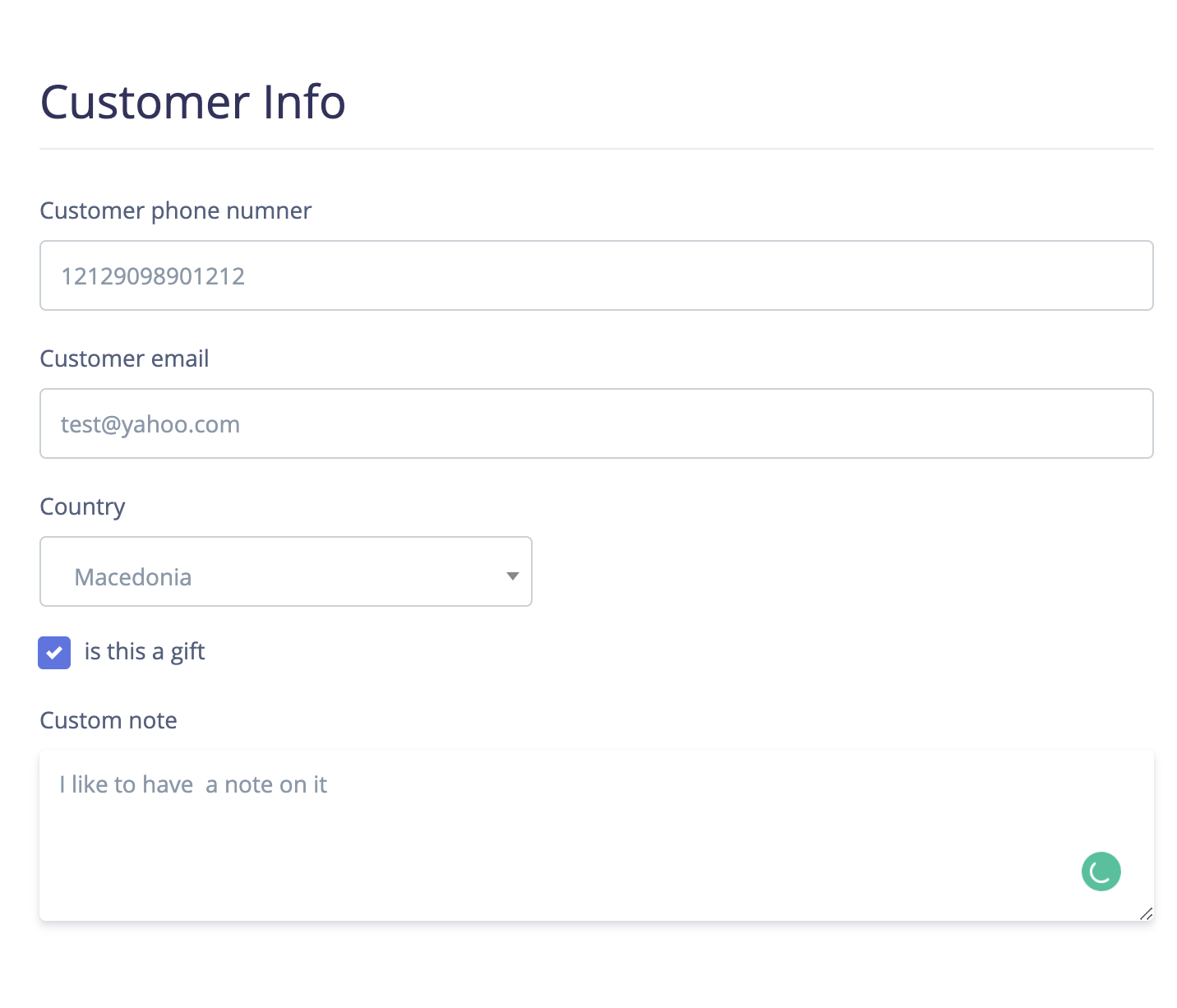Click the "Customer email" label

tap(124, 358)
